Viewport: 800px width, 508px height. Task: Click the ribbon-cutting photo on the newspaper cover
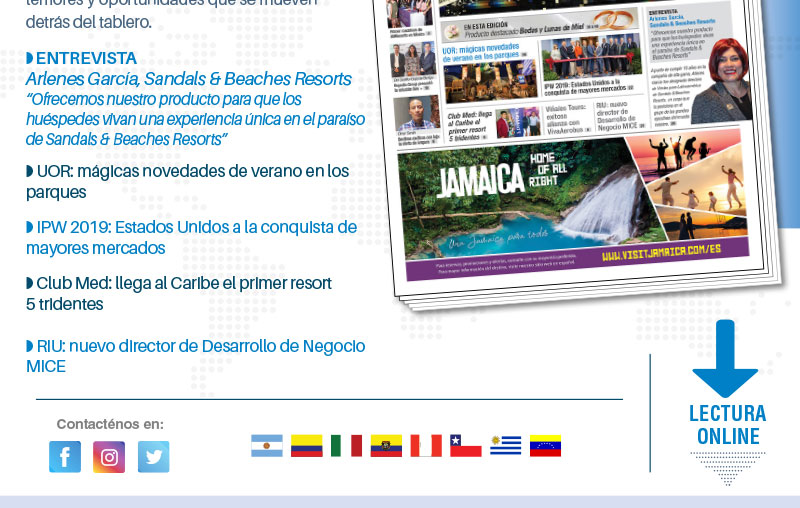pos(591,56)
